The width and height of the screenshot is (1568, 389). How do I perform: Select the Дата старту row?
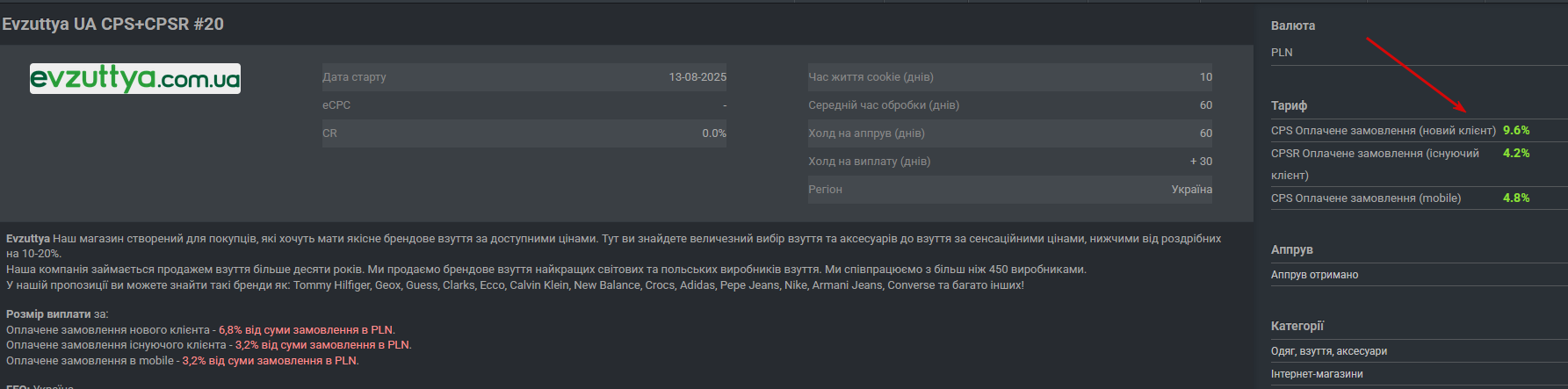point(524,77)
